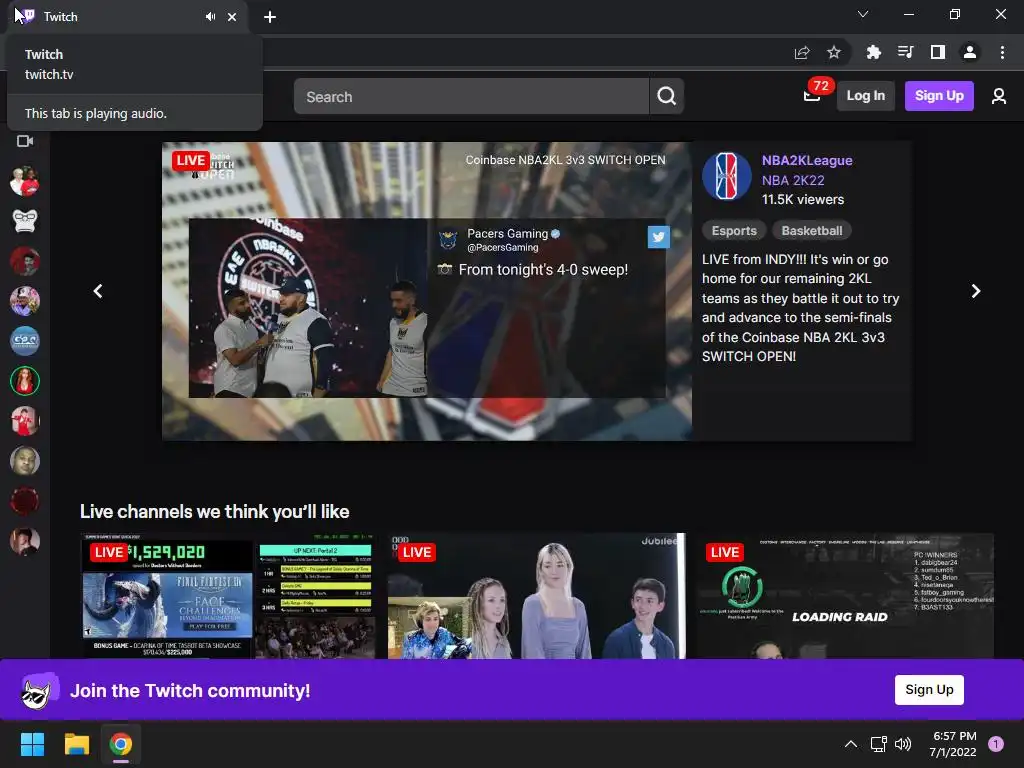
Task: Click the network icon in system tray
Action: [x=878, y=744]
